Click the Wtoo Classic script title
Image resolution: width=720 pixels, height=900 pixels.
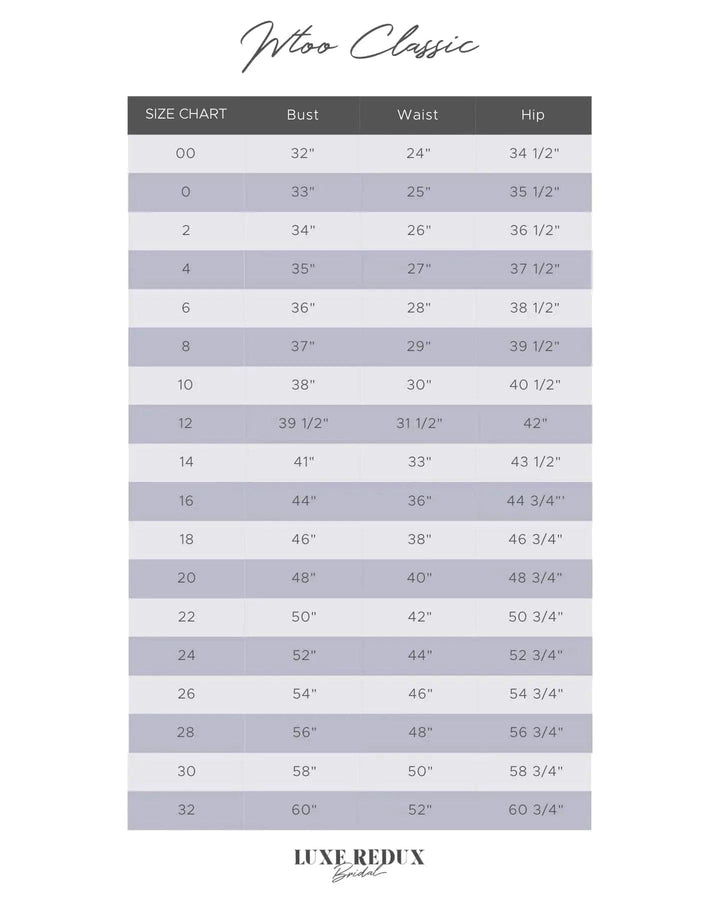click(359, 45)
